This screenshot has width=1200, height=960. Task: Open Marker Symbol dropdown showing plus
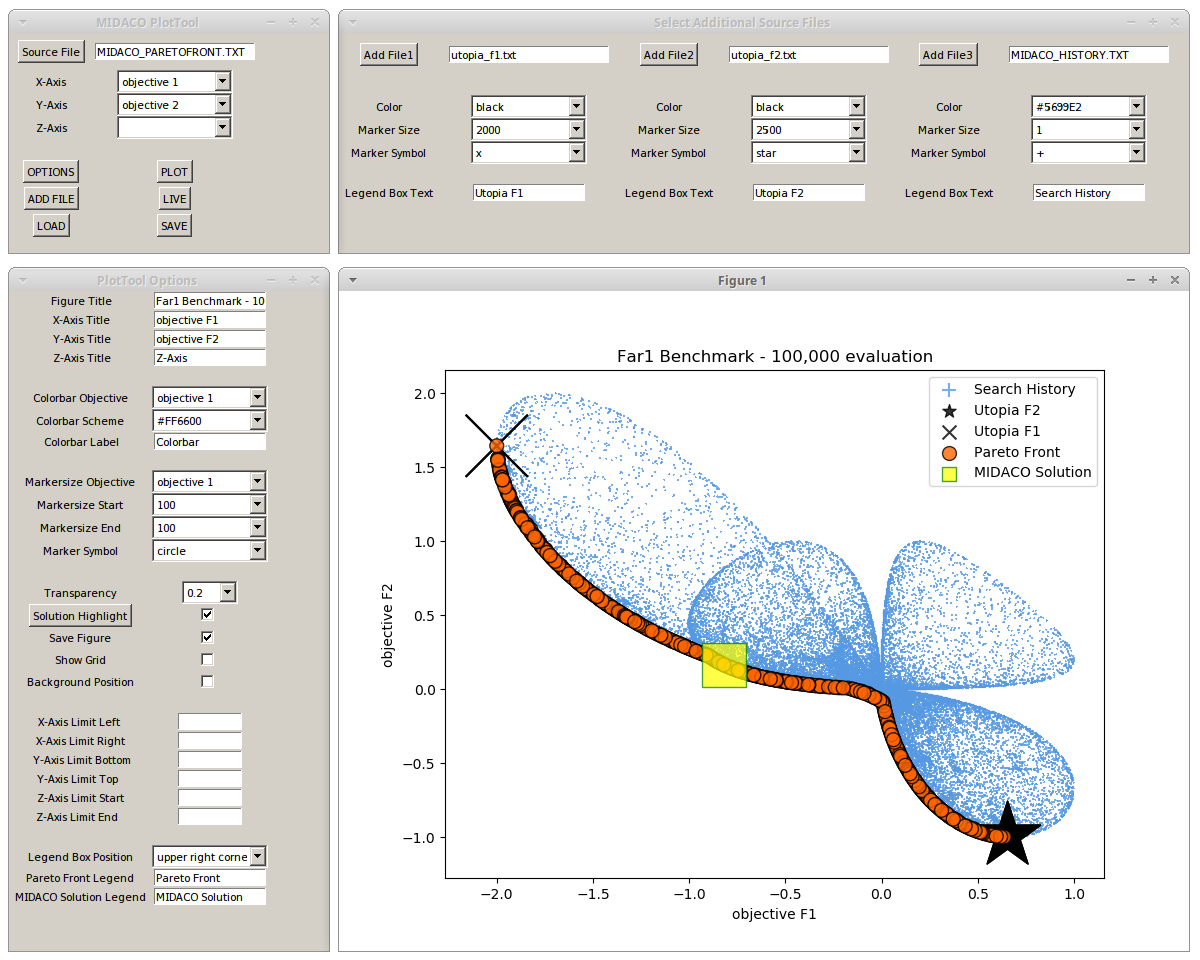click(1137, 152)
